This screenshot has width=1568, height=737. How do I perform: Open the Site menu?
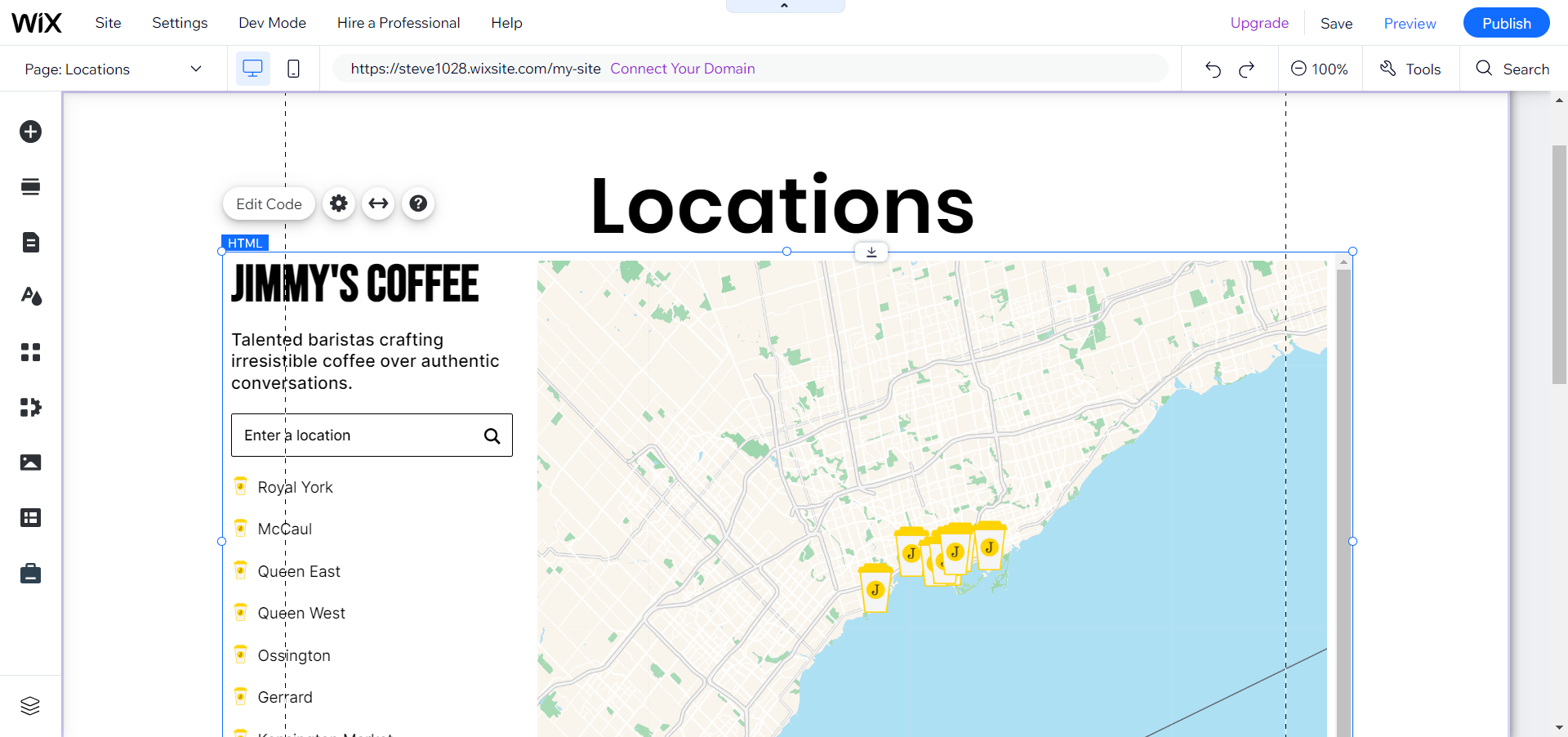[108, 23]
